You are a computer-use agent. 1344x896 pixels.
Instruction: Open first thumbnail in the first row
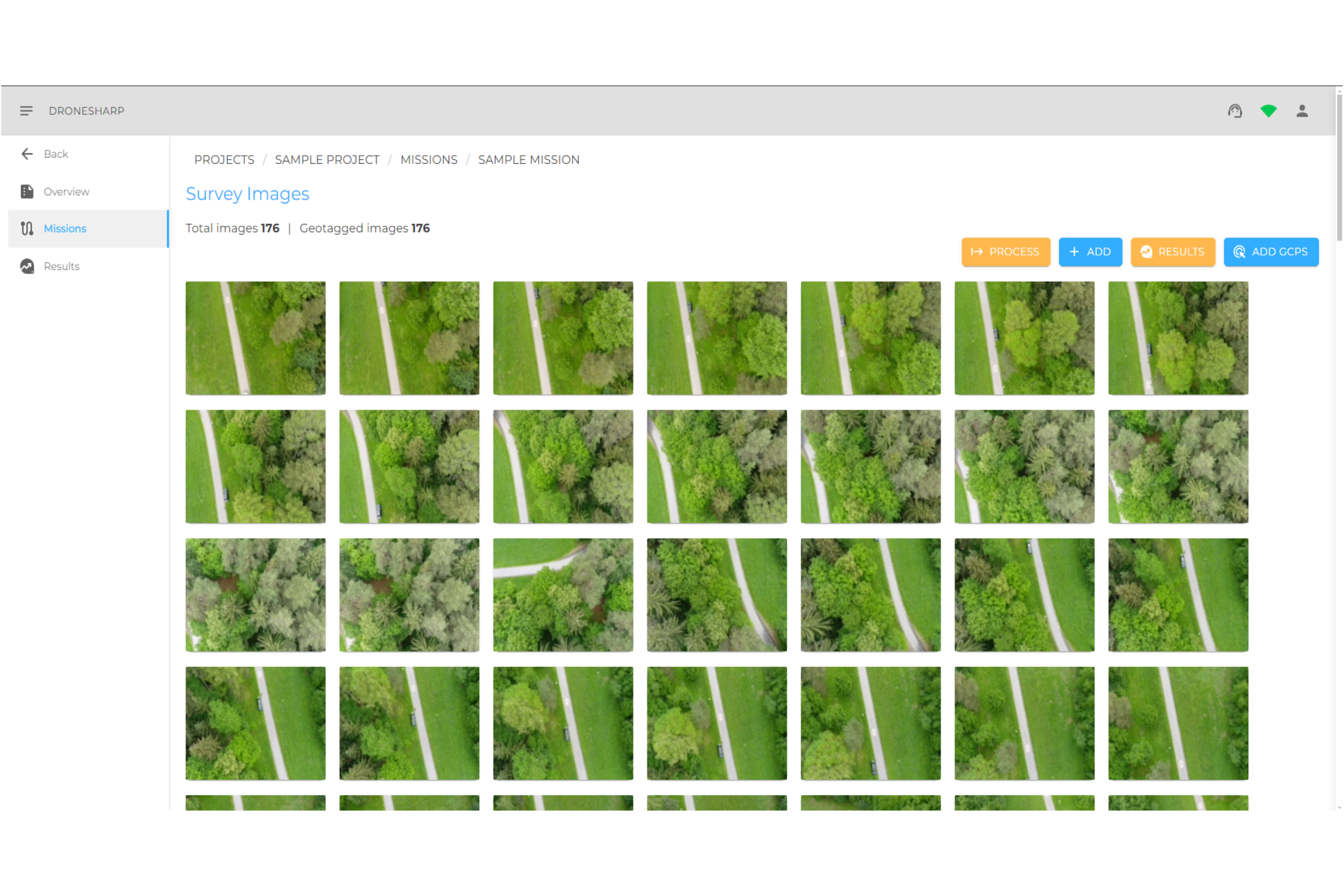(x=255, y=338)
